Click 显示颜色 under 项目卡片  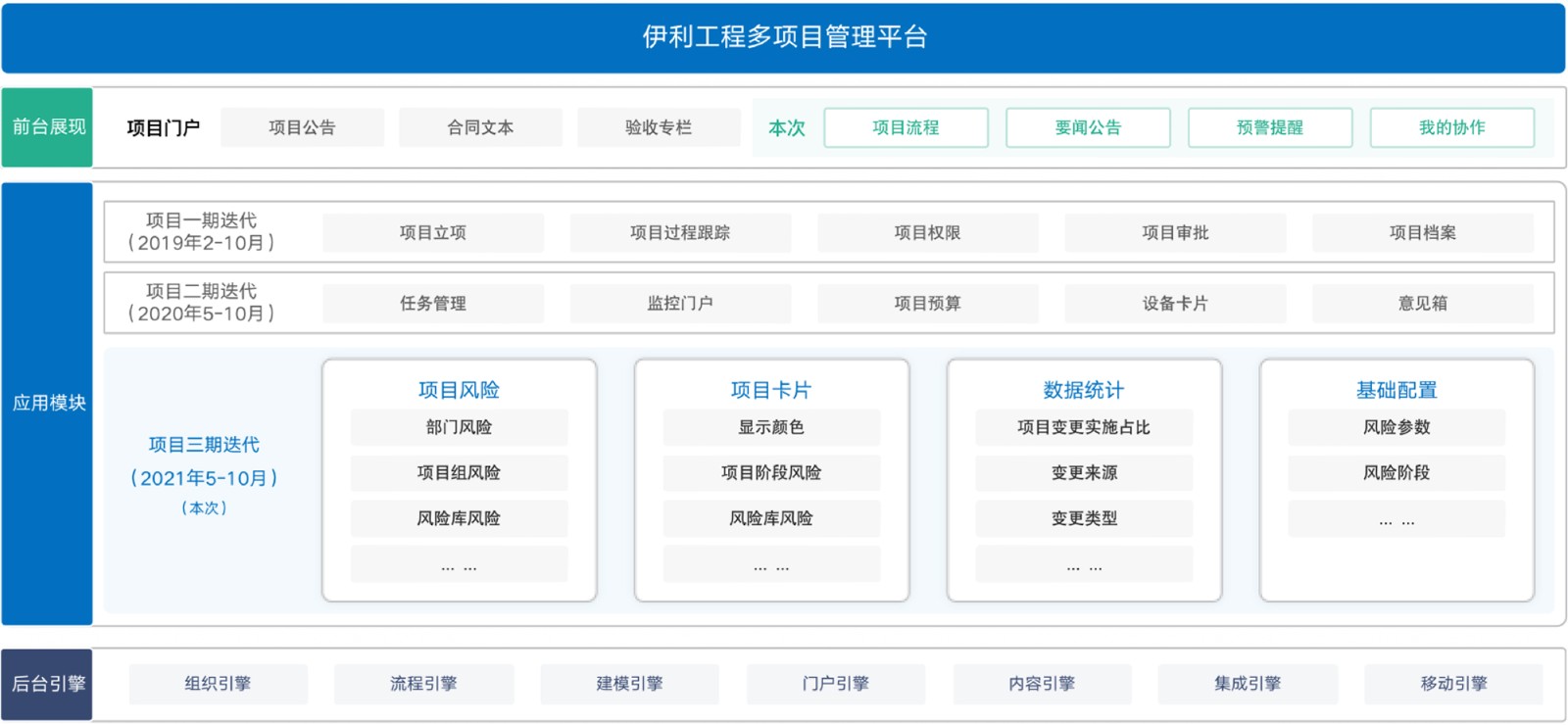pos(771,427)
